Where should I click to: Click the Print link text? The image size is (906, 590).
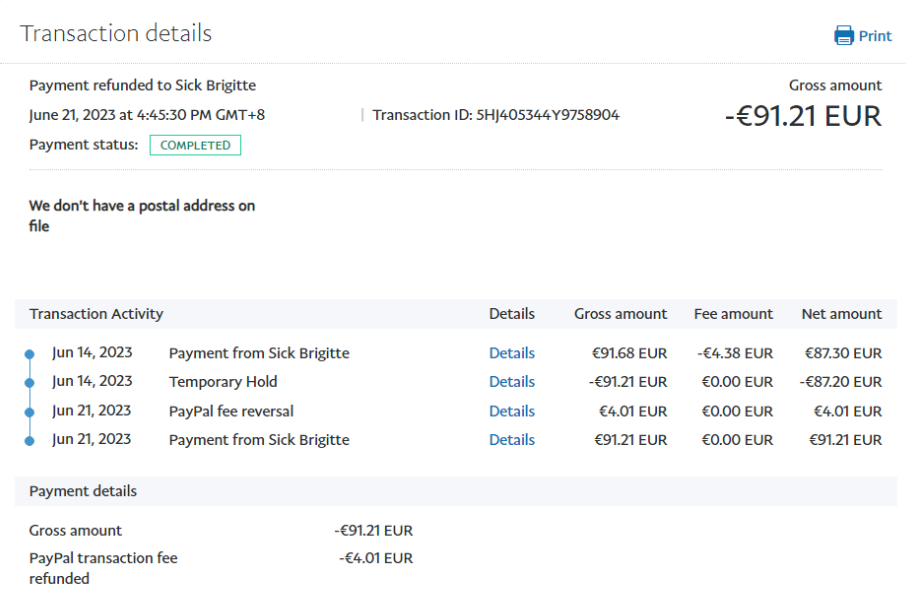click(x=875, y=36)
